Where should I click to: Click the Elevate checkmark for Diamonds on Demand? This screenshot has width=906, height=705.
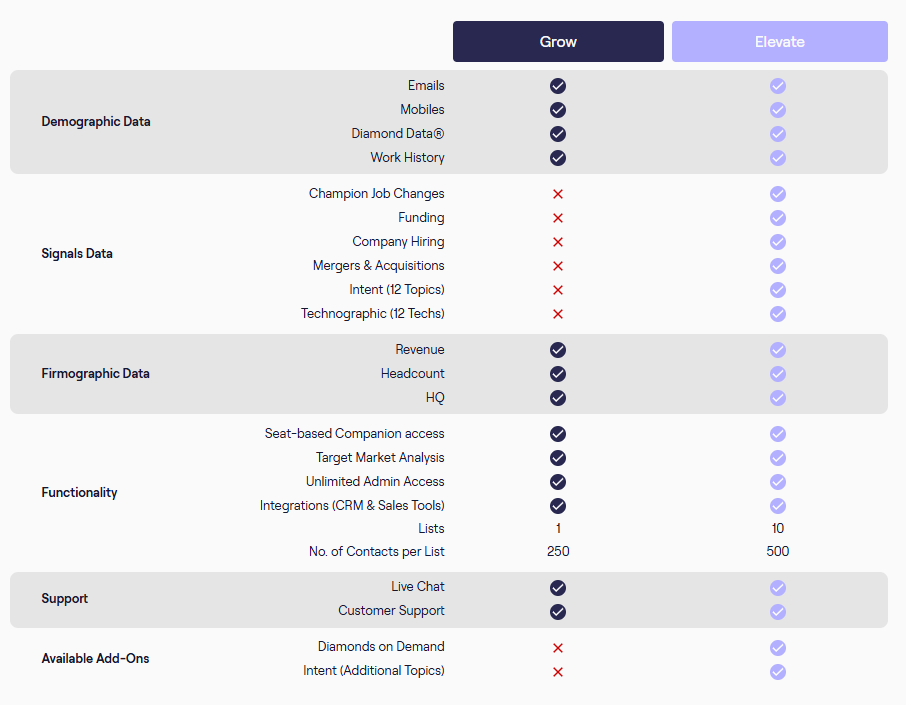tap(778, 648)
